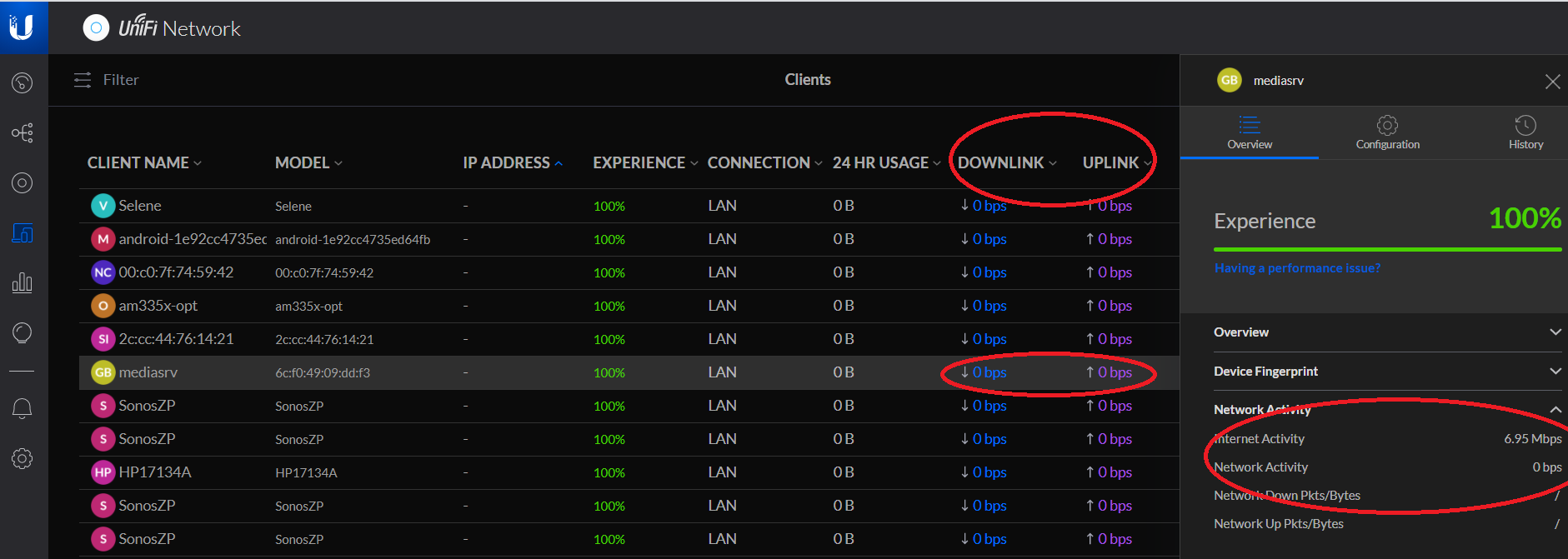Switch to the Configuration tab
Screen dimensions: 1568x559
coord(1387,132)
